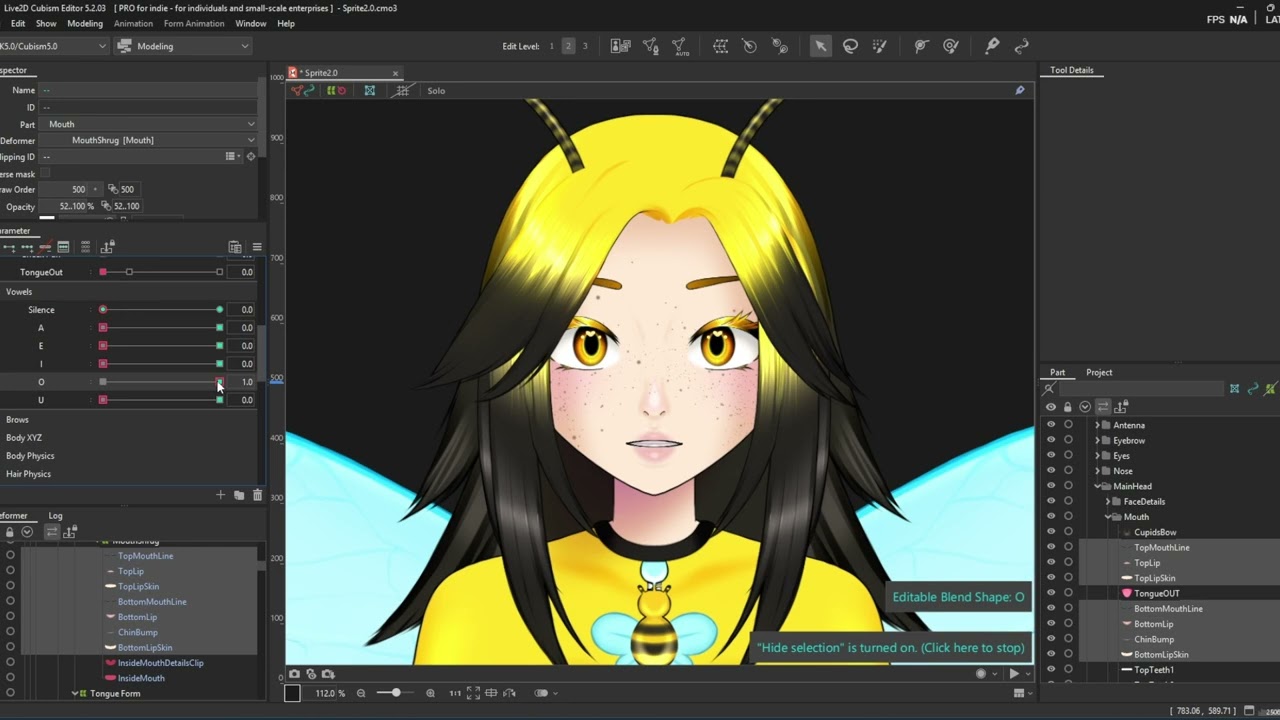Create a rotation deformer icon
This screenshot has height=720, width=1280.
(x=750, y=46)
